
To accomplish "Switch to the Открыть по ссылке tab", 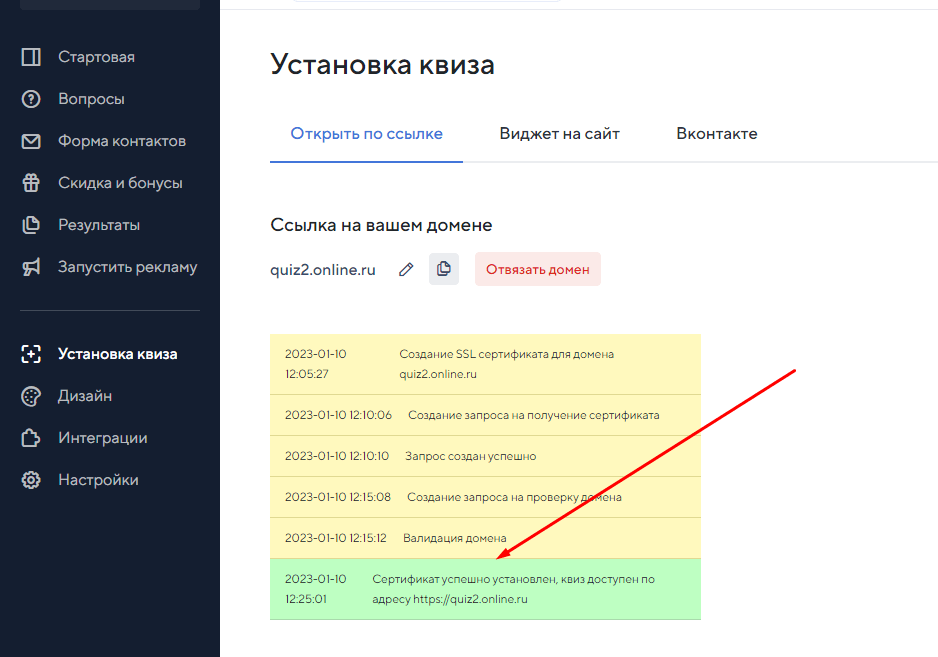I will [367, 133].
